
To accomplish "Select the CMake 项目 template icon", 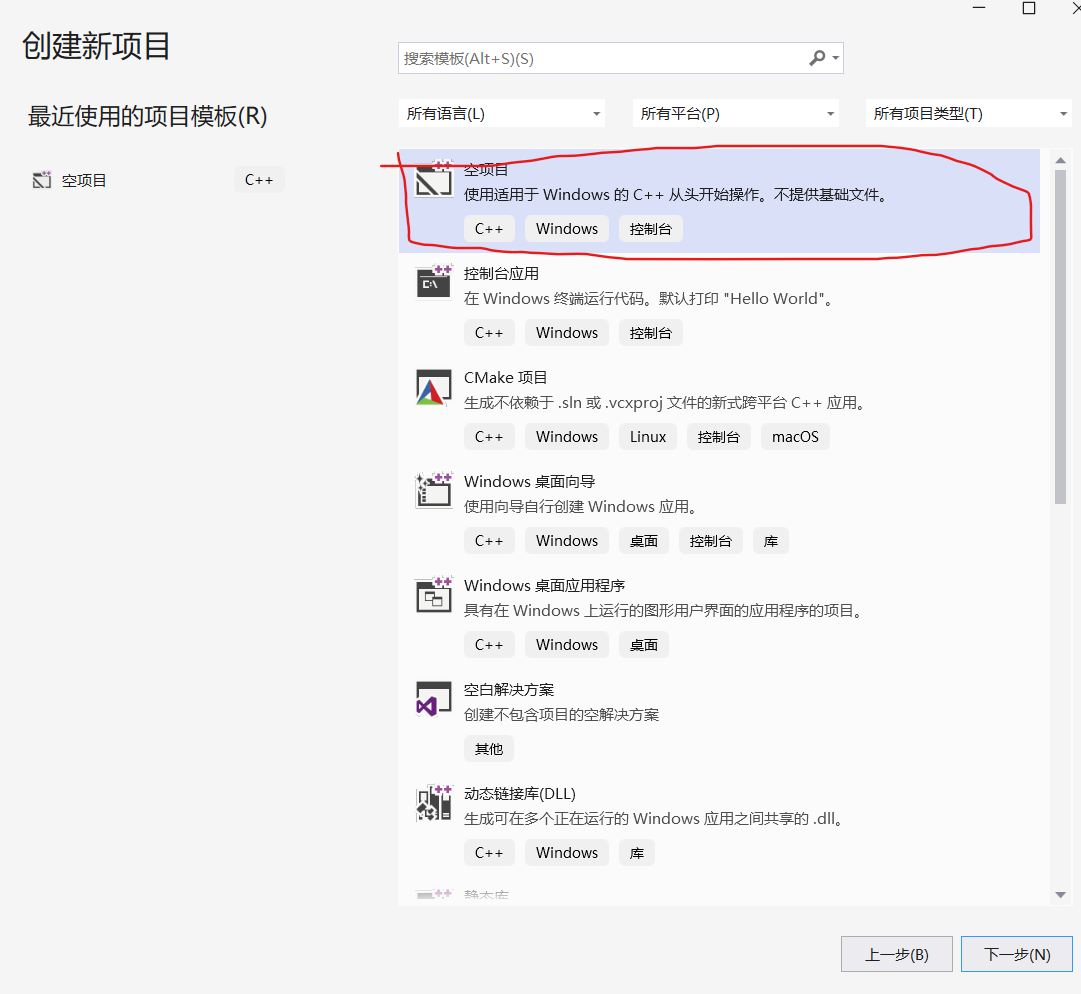I will pyautogui.click(x=434, y=387).
